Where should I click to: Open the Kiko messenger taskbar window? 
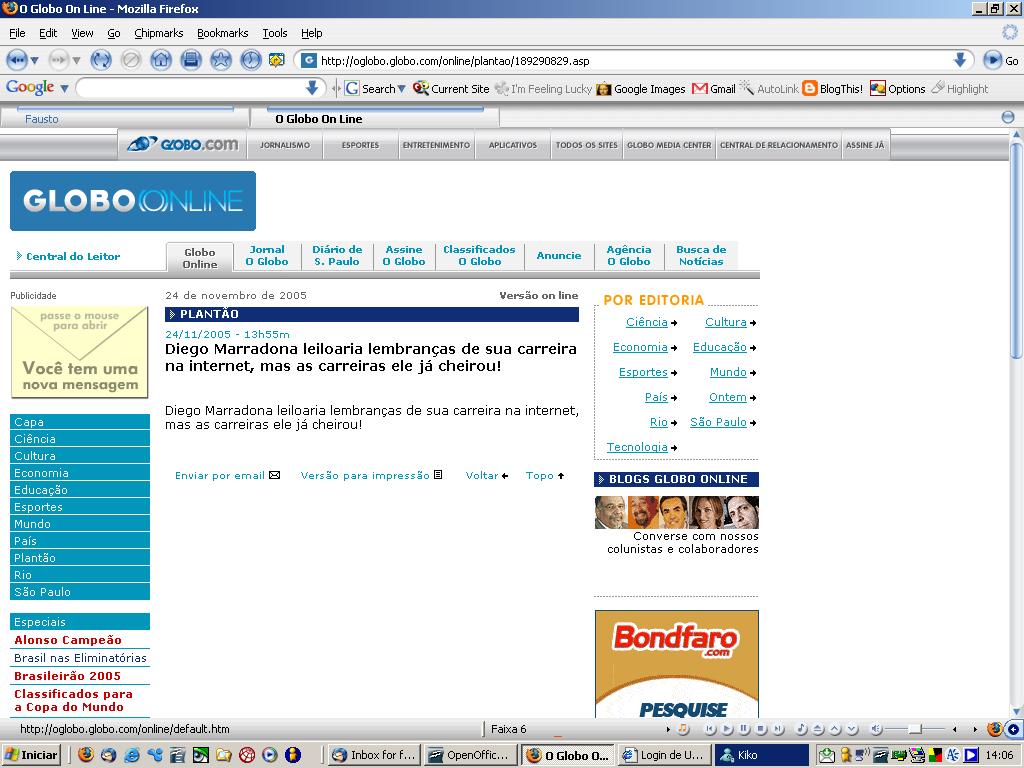(x=761, y=755)
